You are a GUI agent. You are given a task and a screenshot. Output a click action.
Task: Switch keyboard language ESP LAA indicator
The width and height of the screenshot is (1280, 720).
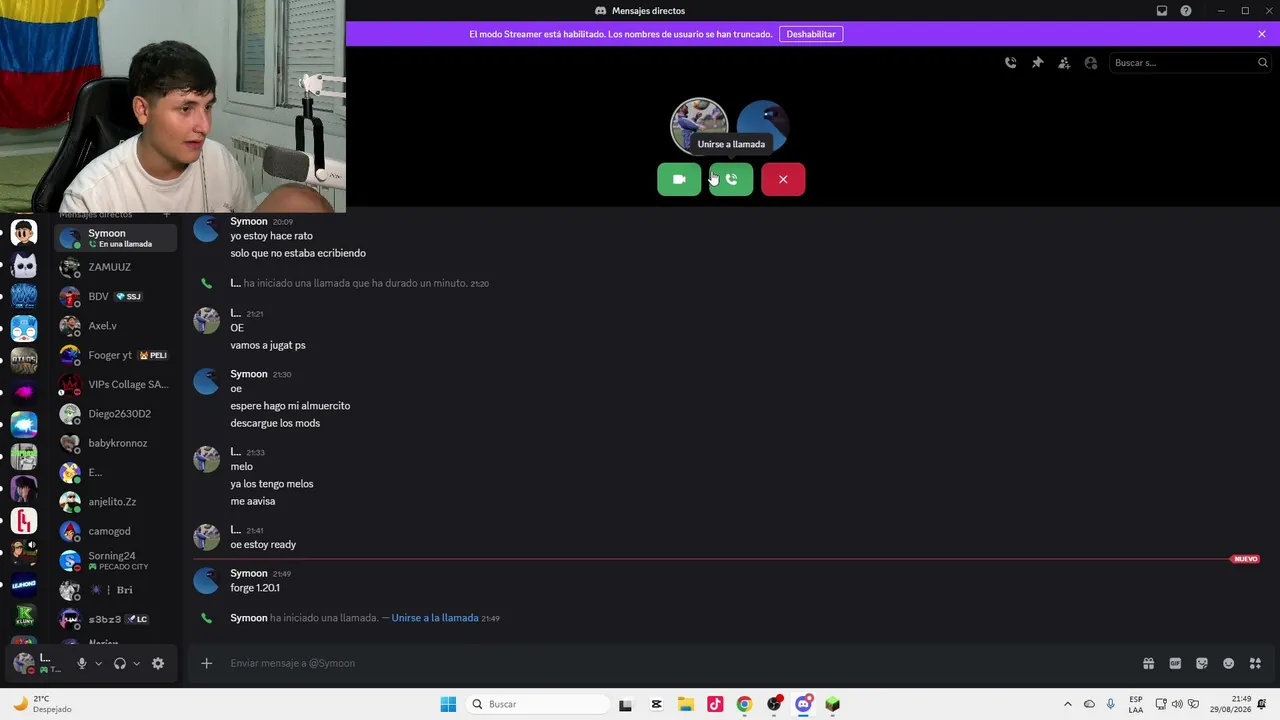pos(1136,704)
